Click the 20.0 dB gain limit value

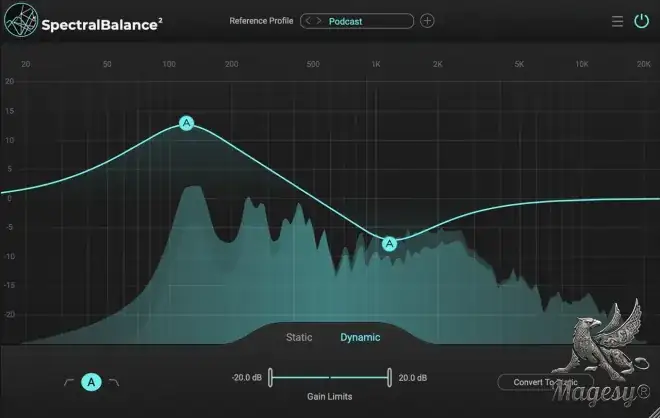click(412, 378)
